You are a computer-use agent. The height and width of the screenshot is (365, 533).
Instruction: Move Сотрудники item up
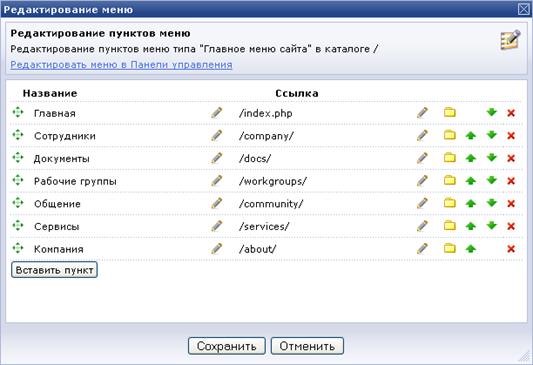click(x=470, y=135)
